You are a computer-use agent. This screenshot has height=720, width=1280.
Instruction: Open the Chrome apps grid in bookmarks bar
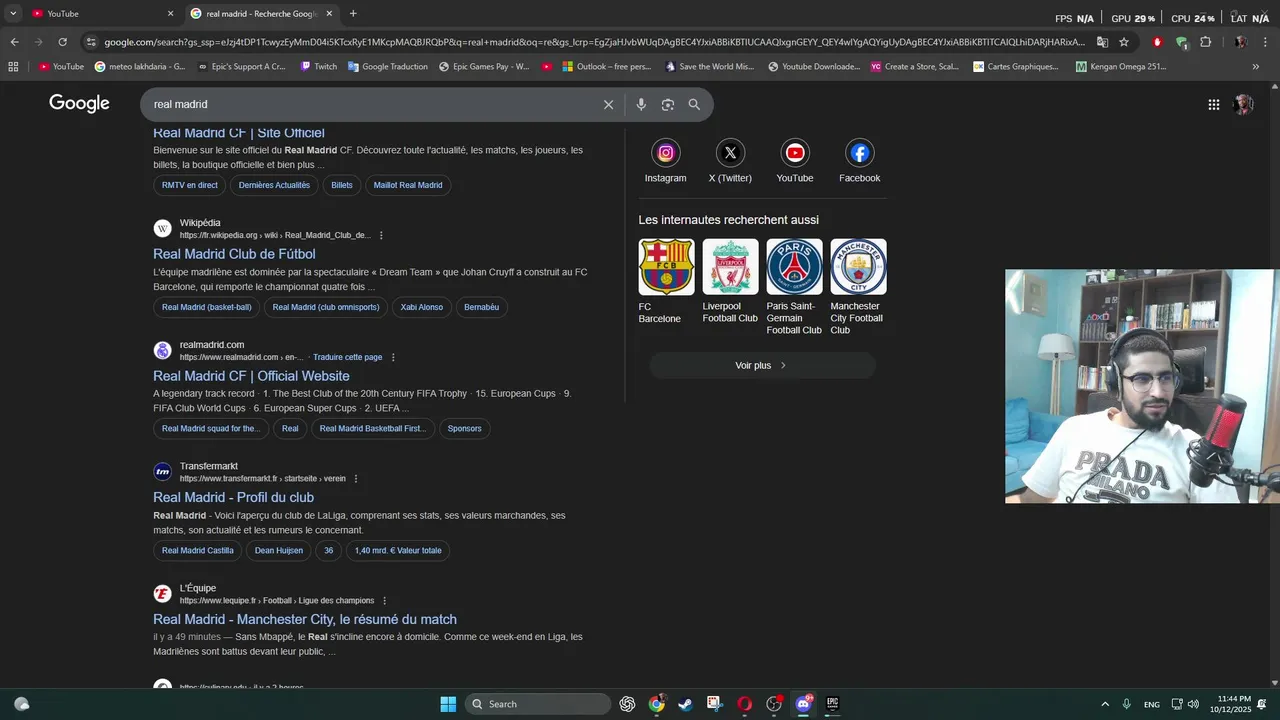(13, 66)
